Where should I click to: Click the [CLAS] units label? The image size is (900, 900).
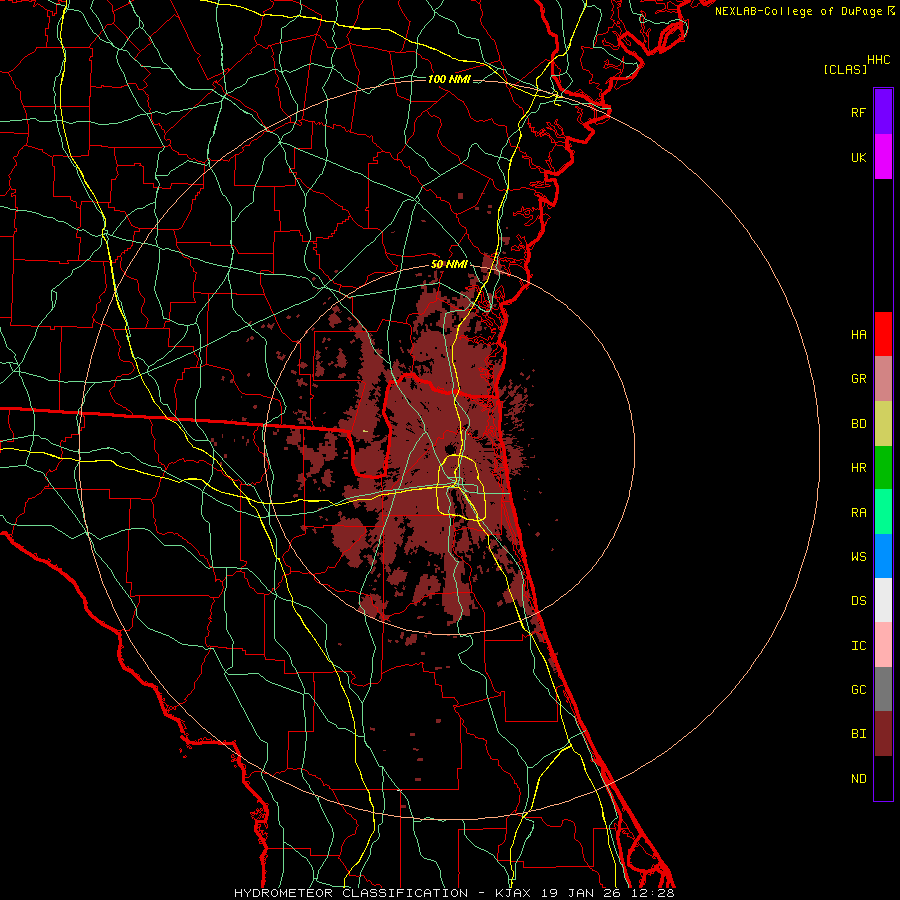click(845, 69)
